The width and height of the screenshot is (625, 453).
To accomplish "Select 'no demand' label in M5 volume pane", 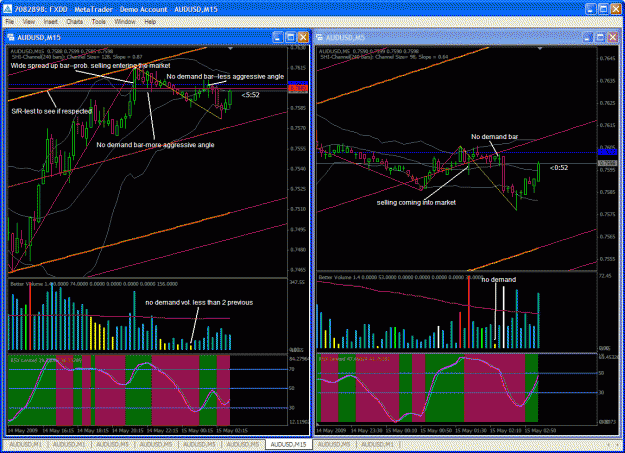I will [499, 280].
